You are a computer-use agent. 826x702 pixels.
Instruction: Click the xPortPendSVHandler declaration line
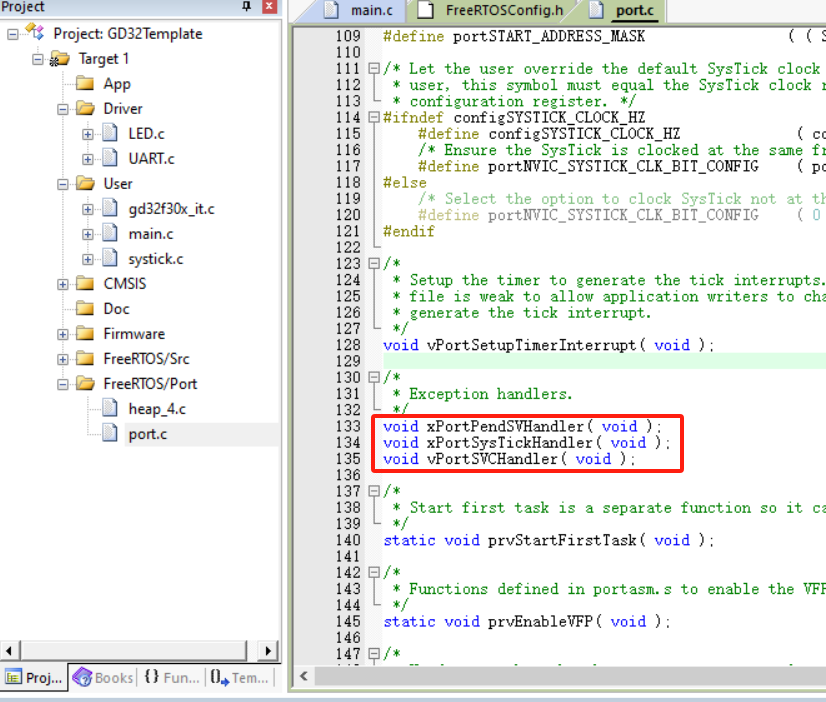click(x=522, y=426)
